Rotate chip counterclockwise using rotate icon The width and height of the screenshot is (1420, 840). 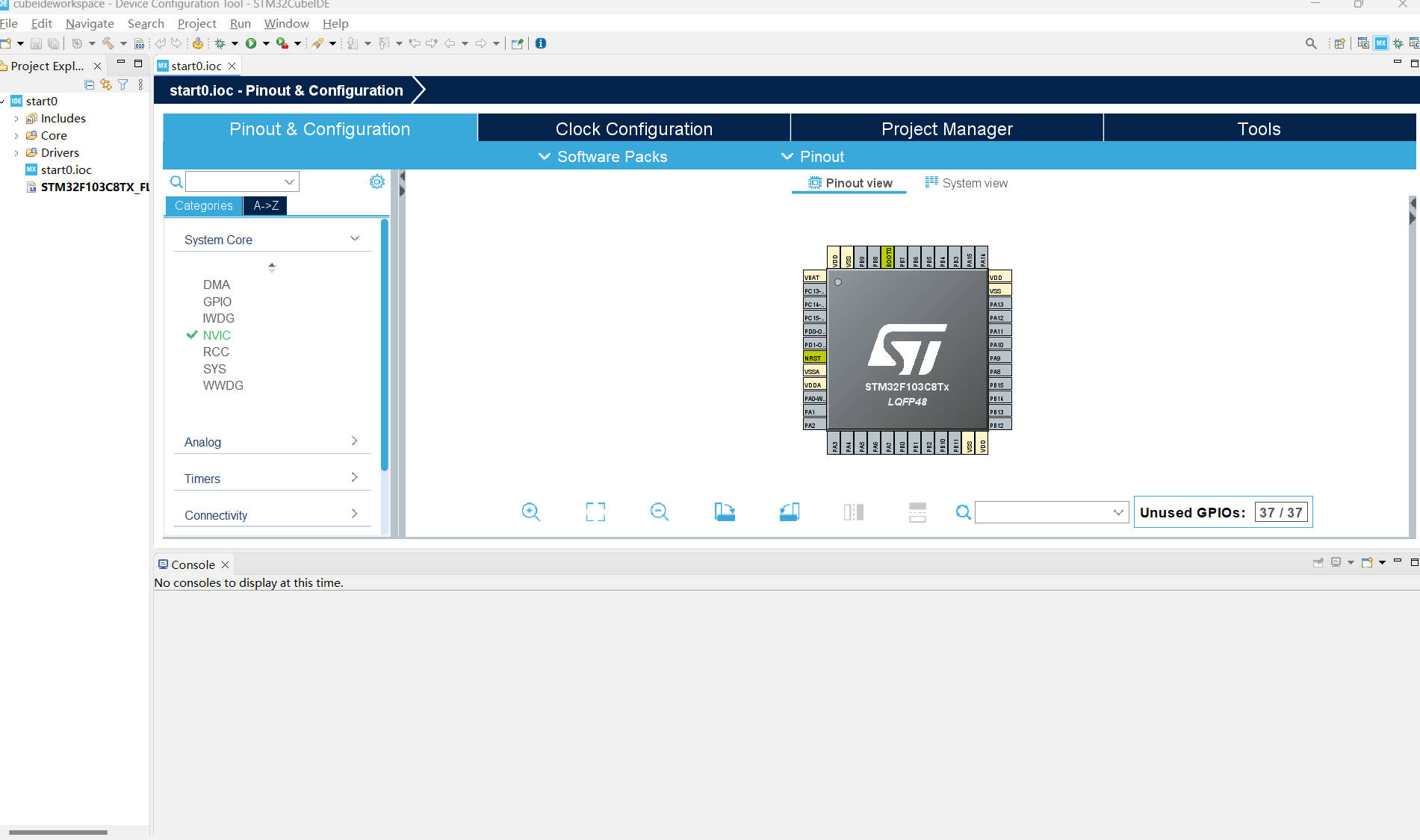click(x=790, y=511)
